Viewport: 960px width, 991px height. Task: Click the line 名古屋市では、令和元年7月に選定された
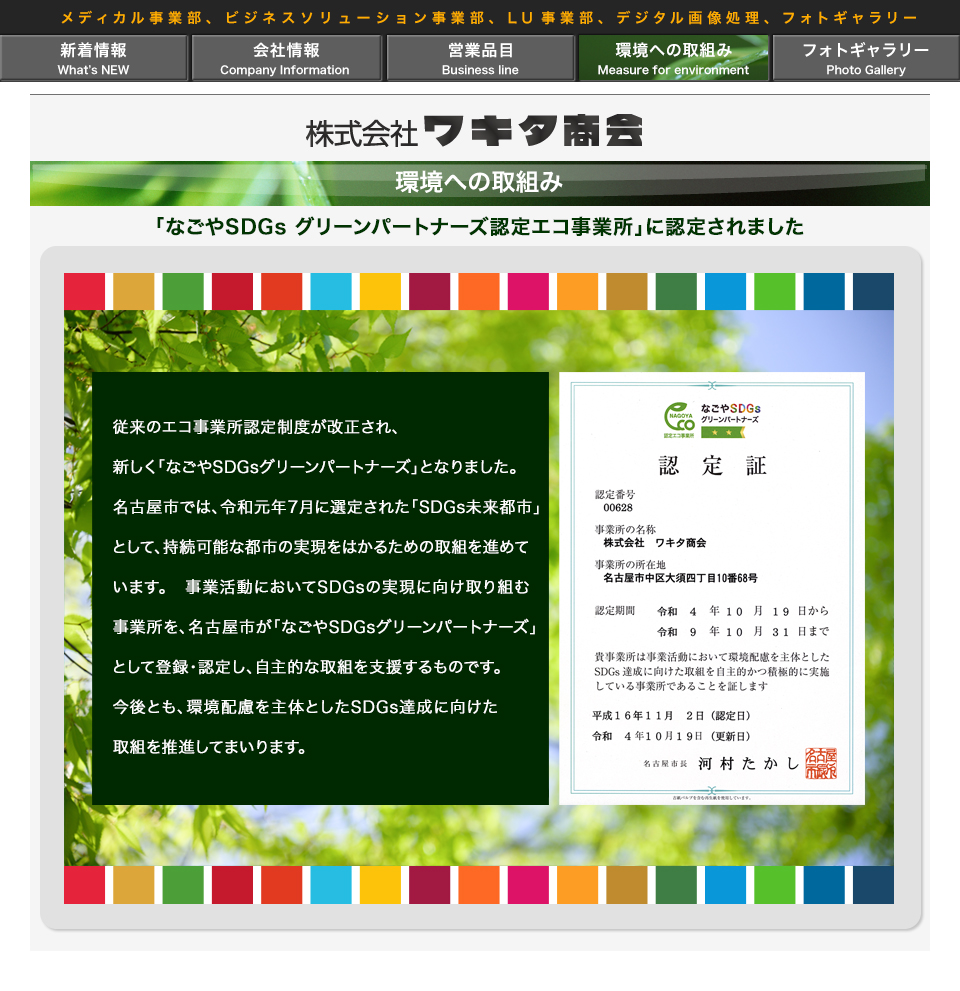pyautogui.click(x=327, y=507)
